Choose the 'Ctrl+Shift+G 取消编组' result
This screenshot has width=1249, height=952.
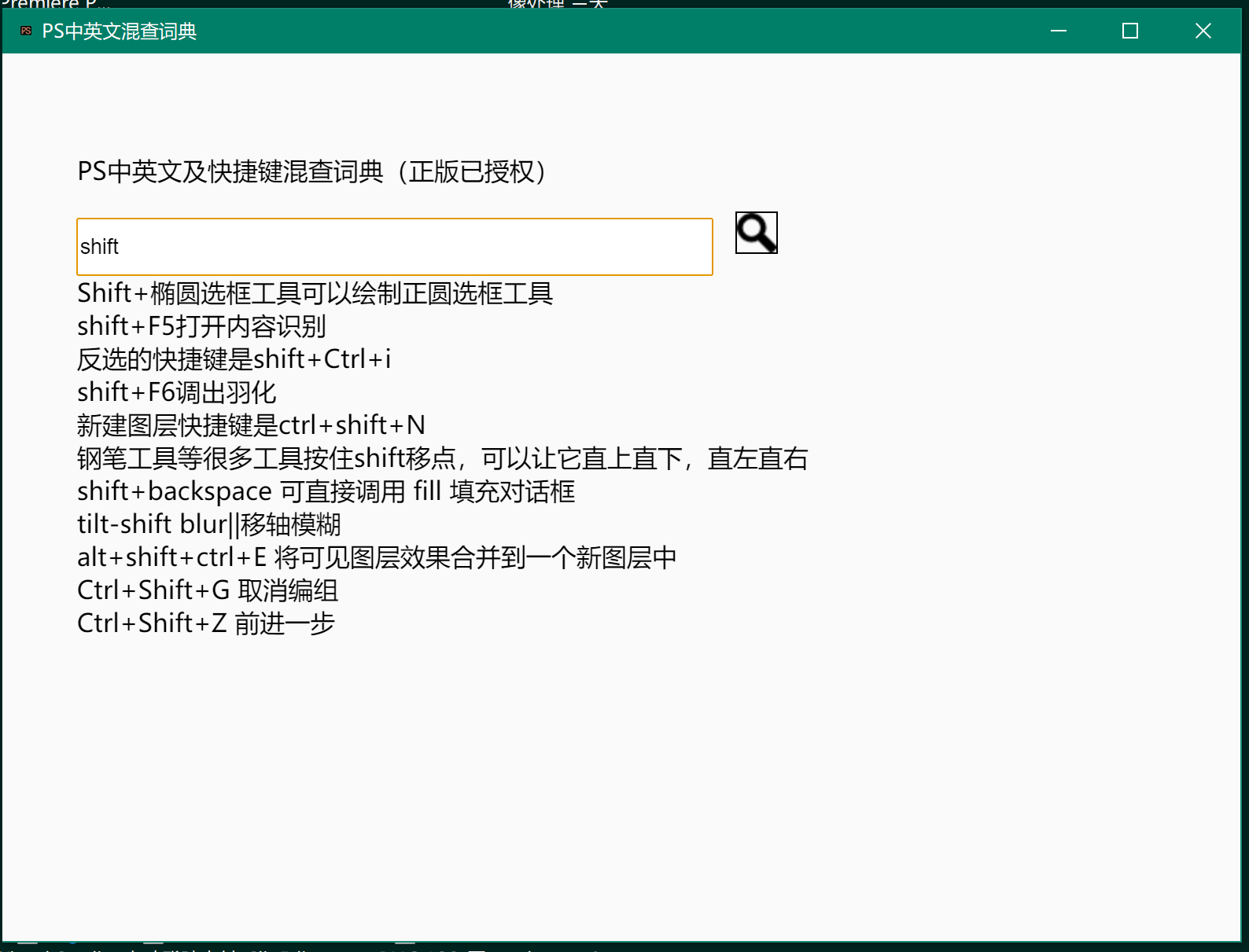tap(208, 590)
